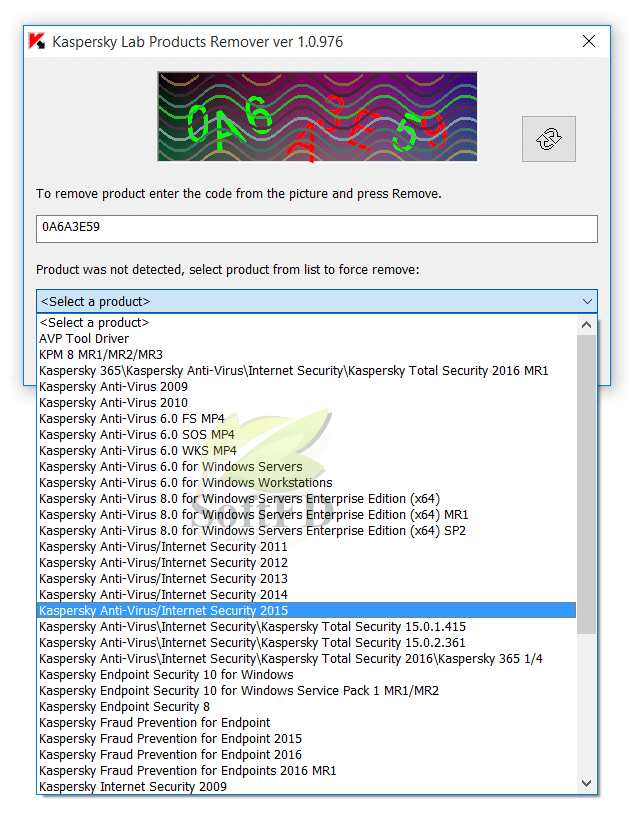Pick Total Security 15.0.2.361 entry

point(306,643)
